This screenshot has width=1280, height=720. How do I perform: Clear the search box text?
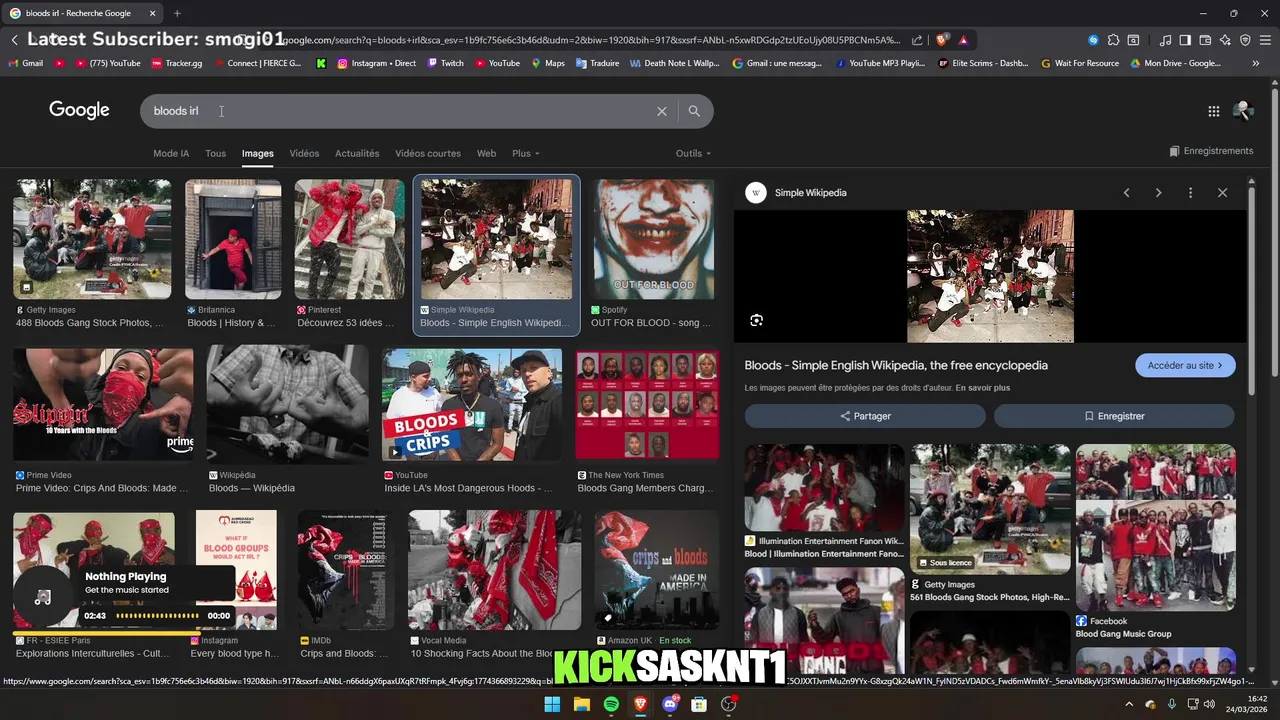point(661,111)
